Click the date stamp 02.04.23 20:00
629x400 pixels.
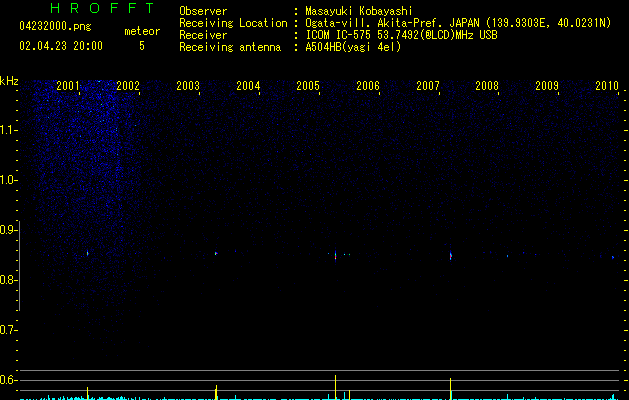coord(61,46)
